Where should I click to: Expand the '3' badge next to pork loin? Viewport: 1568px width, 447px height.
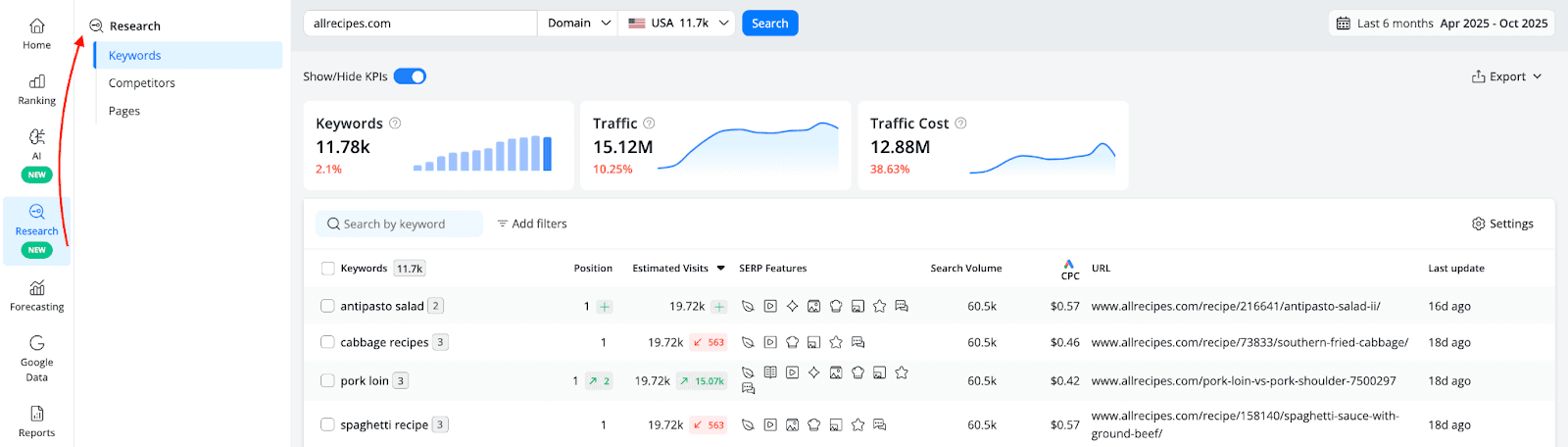tap(401, 380)
